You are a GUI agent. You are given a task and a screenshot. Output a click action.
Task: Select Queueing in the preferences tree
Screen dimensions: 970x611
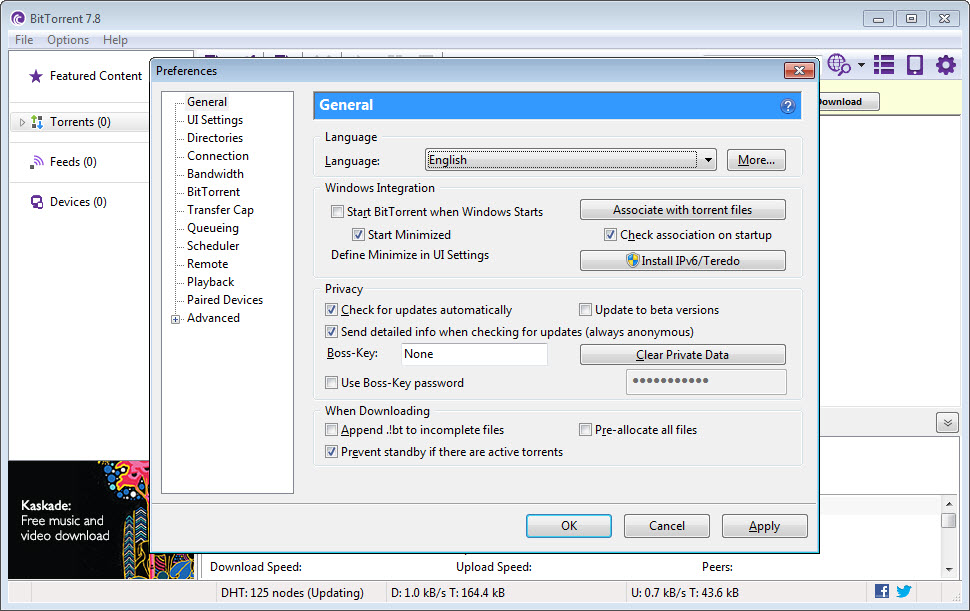(213, 228)
